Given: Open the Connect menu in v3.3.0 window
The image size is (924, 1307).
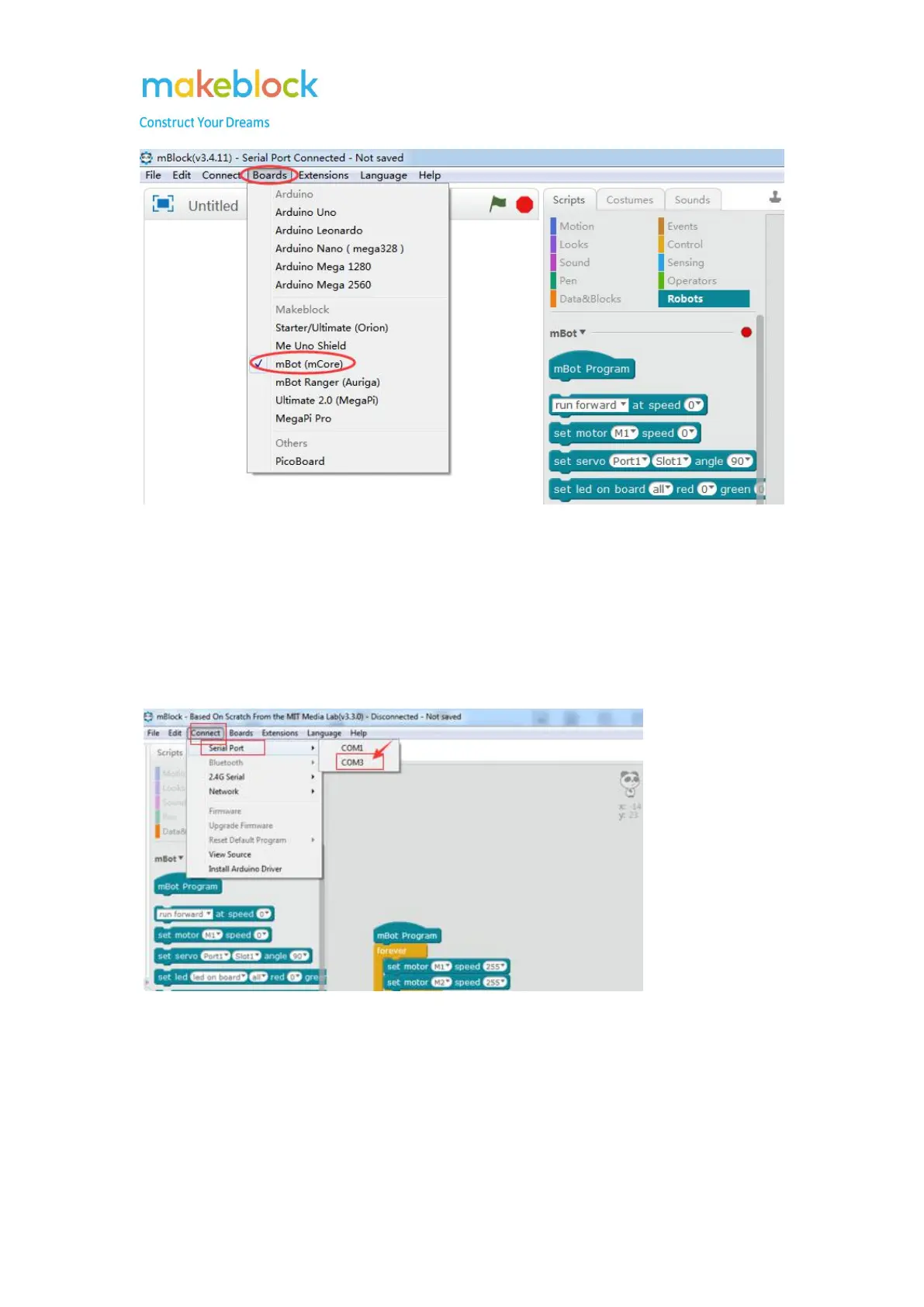Looking at the screenshot, I should pos(206,733).
